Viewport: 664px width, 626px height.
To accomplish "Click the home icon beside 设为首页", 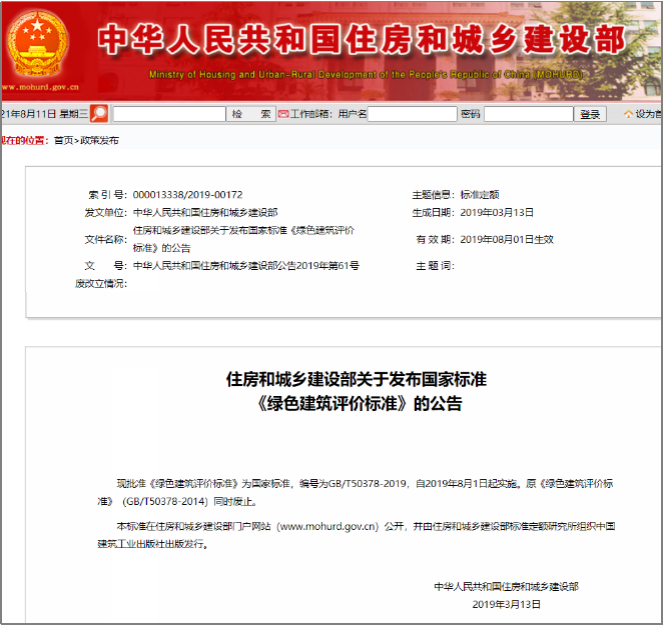I will tap(628, 114).
